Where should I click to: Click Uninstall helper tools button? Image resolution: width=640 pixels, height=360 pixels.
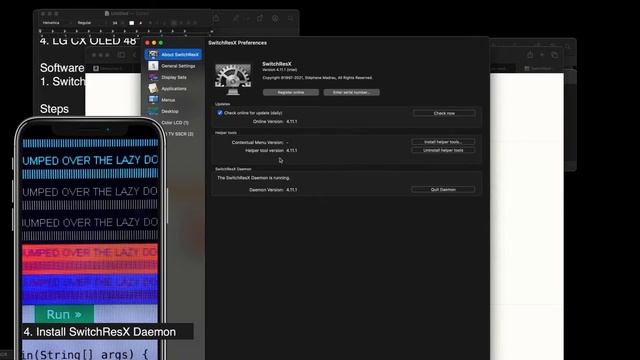point(443,150)
